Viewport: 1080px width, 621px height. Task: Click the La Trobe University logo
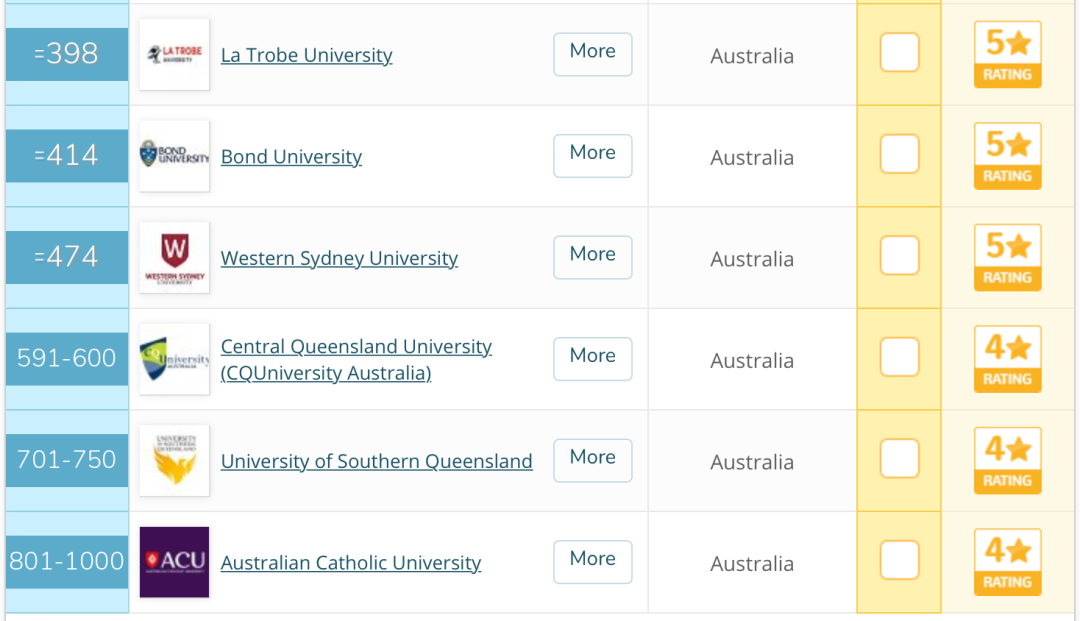pos(174,54)
